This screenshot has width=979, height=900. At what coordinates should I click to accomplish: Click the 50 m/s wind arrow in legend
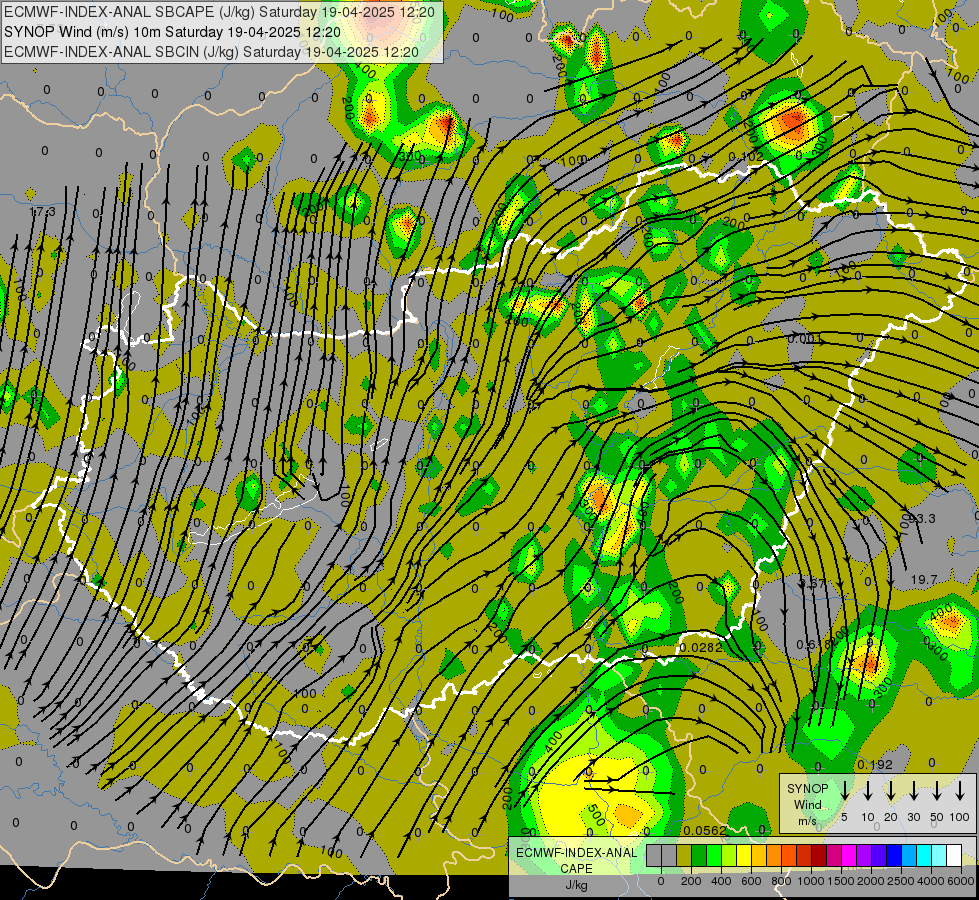pos(937,791)
